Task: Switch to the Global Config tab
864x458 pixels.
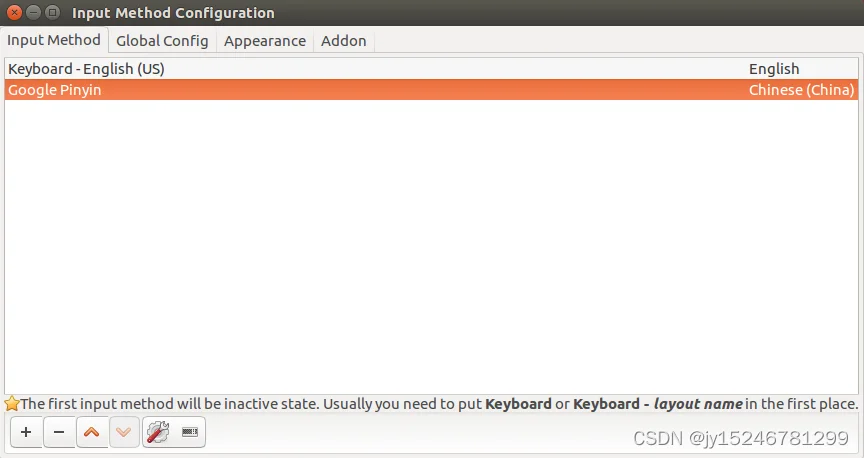Action: [x=162, y=41]
